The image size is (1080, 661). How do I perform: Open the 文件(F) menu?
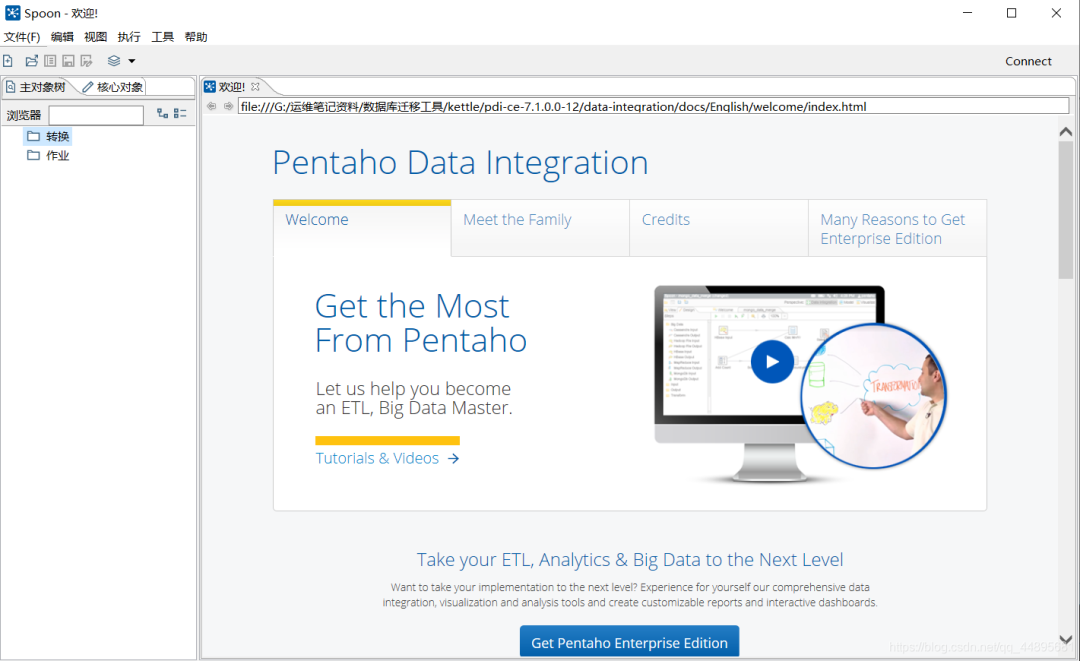pos(22,37)
